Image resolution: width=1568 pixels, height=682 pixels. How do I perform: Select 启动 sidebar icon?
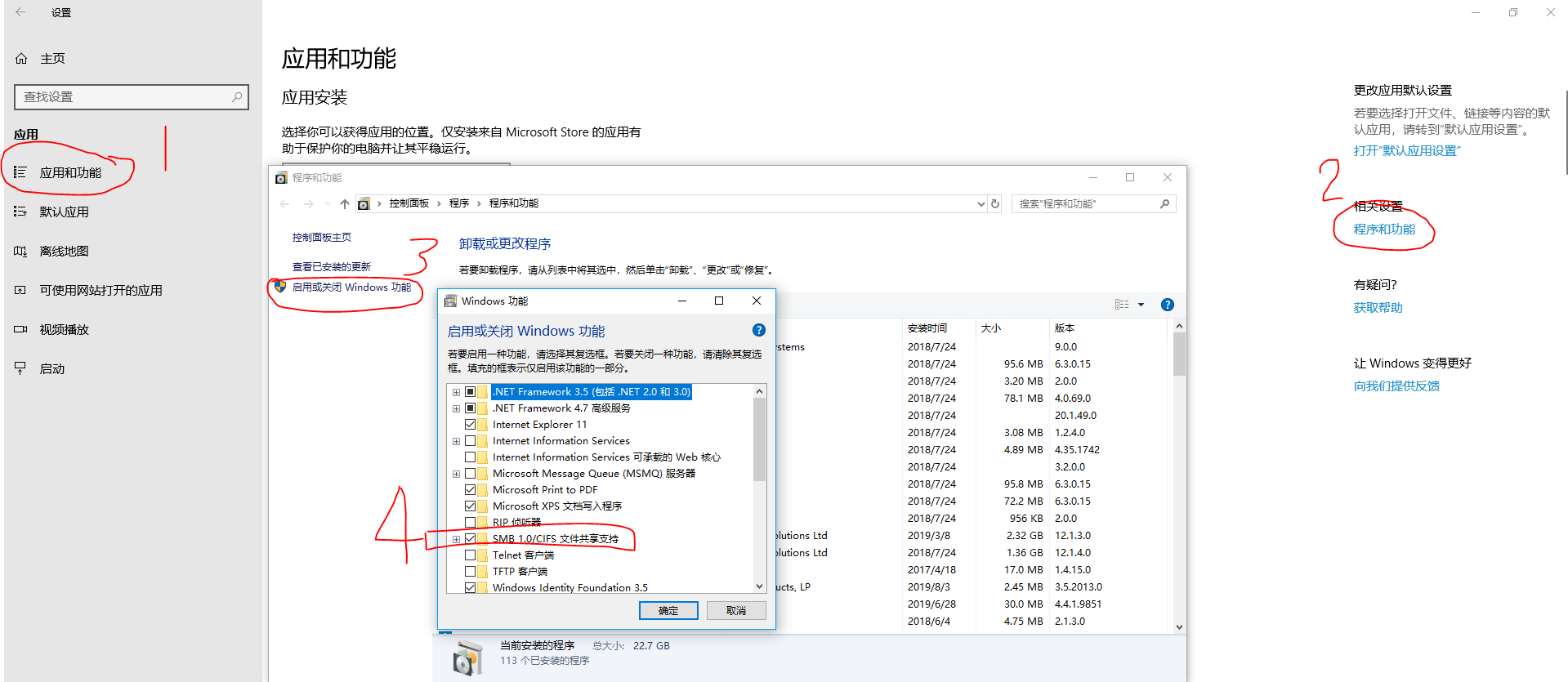click(20, 368)
